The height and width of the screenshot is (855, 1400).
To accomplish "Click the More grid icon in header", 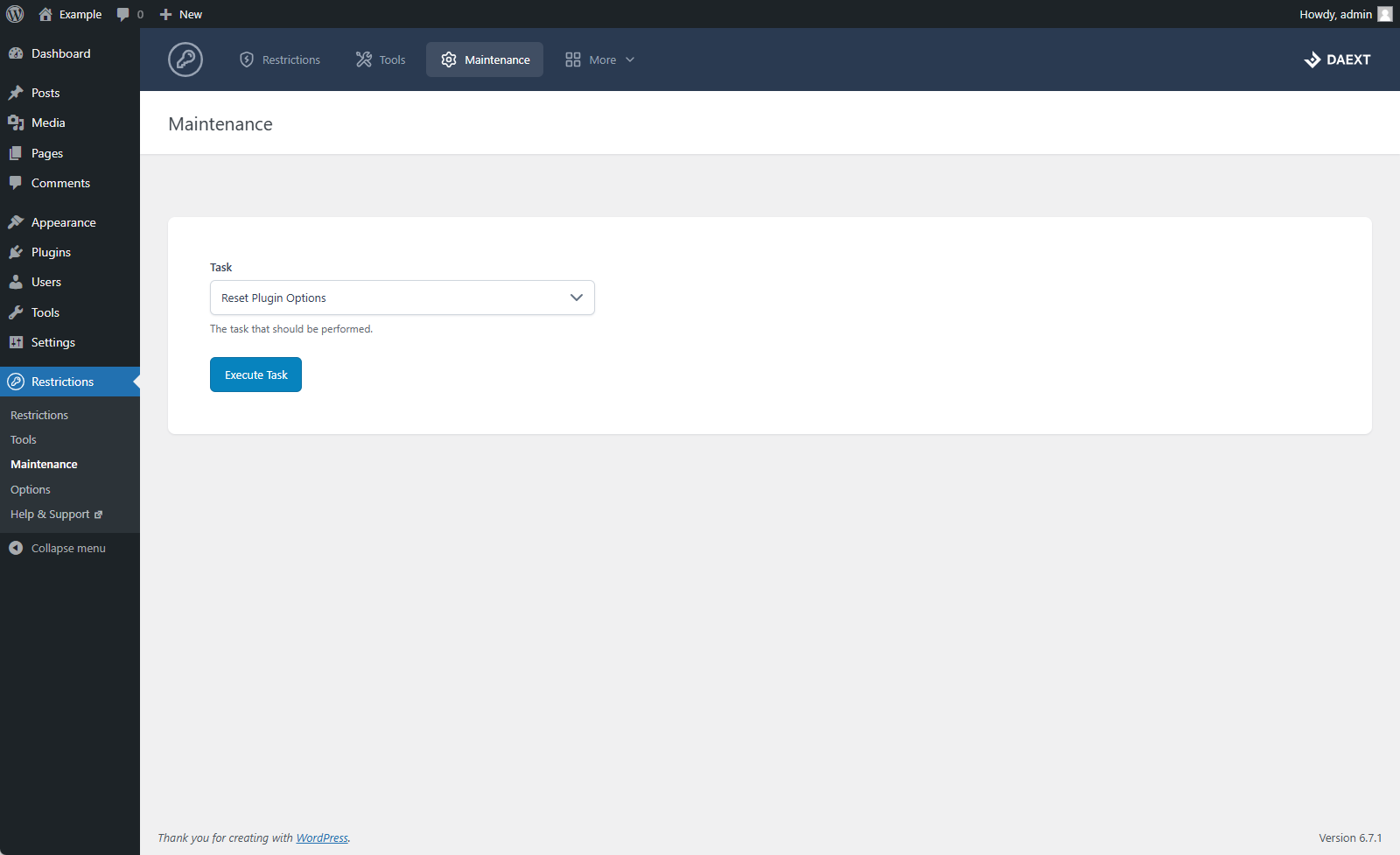I will (x=573, y=60).
